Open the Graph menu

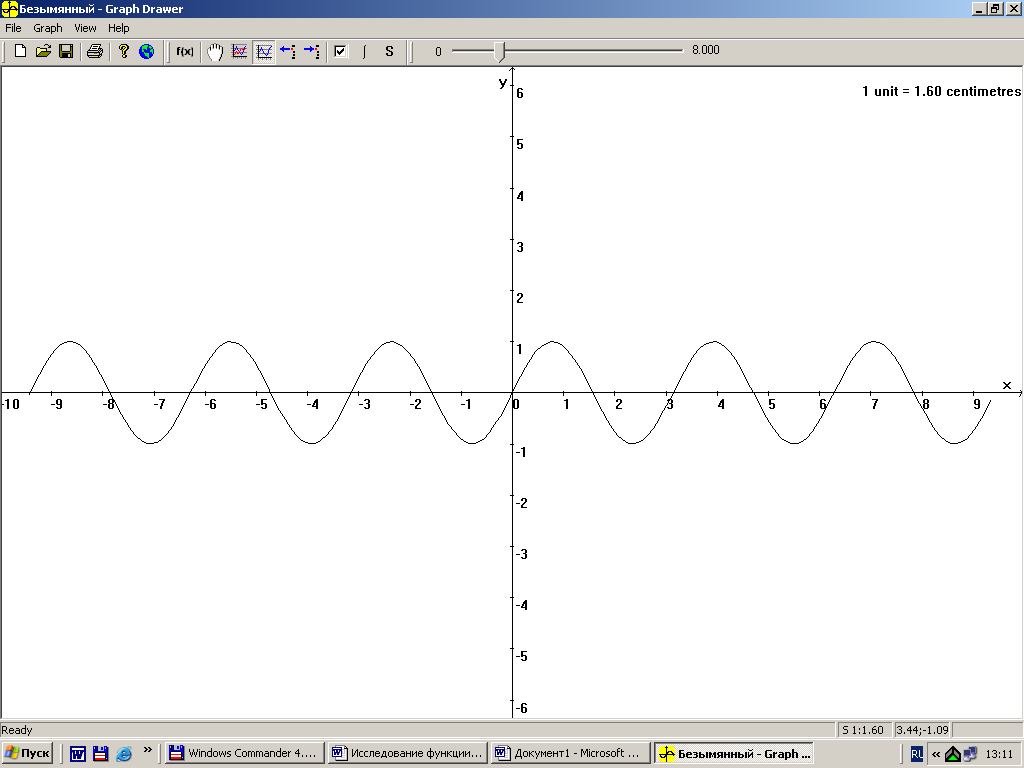48,28
